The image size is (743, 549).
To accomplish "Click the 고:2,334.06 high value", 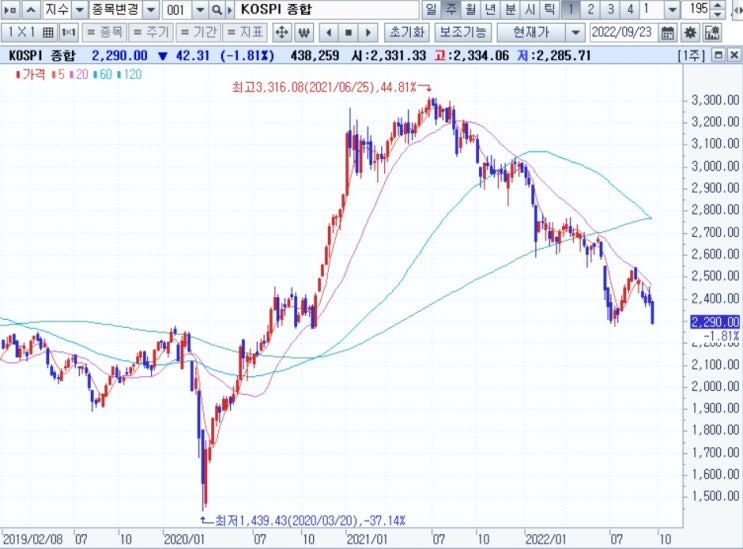I will pyautogui.click(x=471, y=55).
